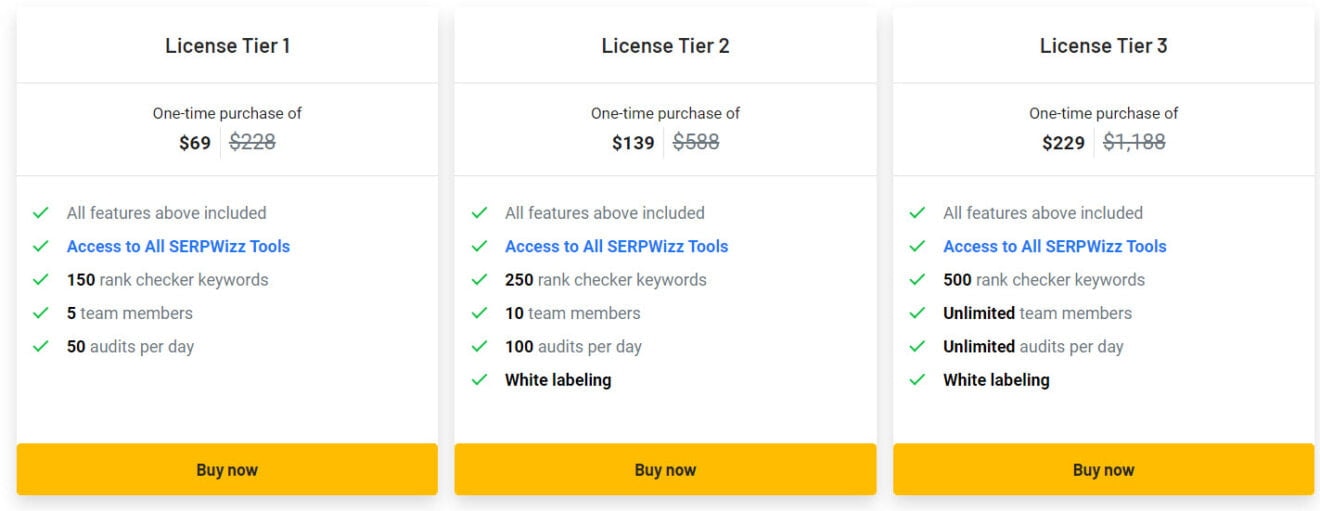
Task: Open Access to All SERPWizz Tools link in Tier 3
Action: [1054, 246]
